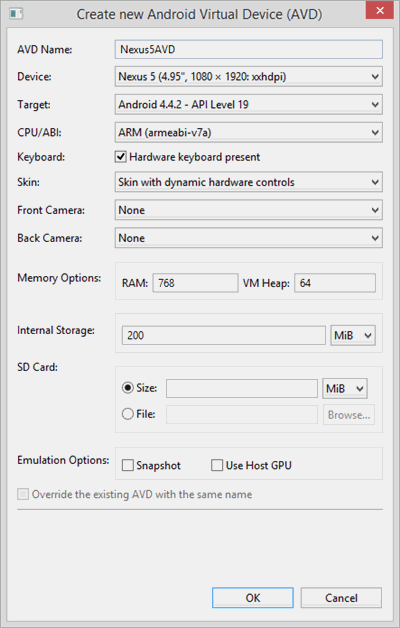The width and height of the screenshot is (400, 628).
Task: Toggle Hardware keyboard present checkbox
Action: coord(121,157)
